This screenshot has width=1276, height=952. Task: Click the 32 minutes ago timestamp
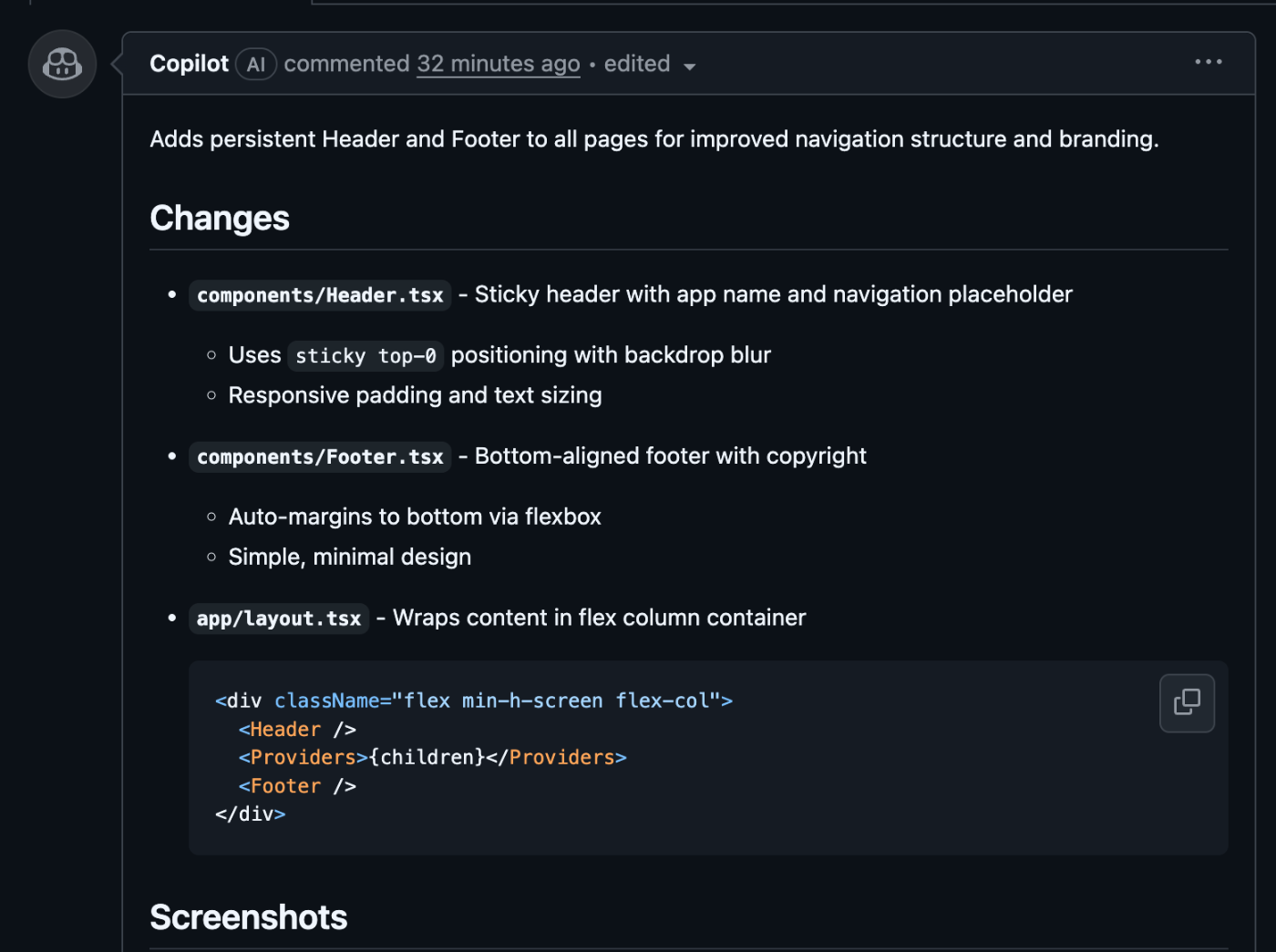point(498,64)
